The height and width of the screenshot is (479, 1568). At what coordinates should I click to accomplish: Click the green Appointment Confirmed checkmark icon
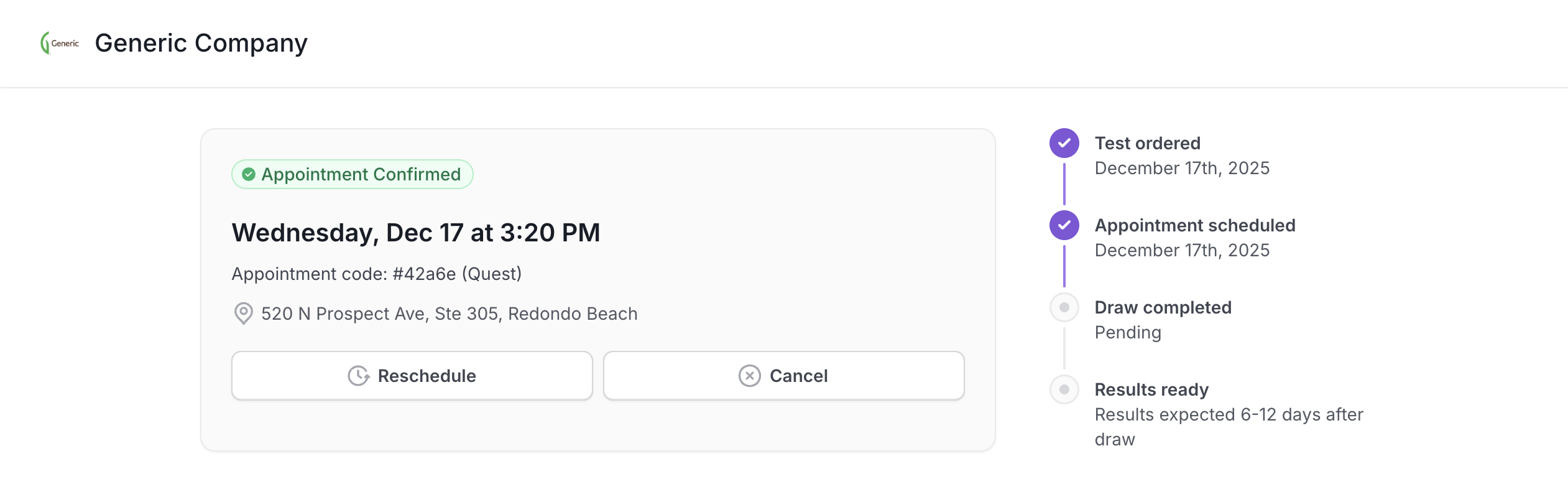coord(249,174)
